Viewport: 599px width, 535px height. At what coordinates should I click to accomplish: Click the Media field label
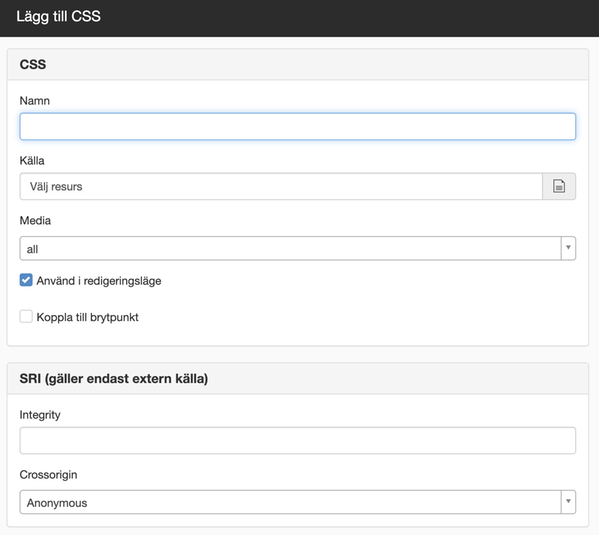[x=35, y=220]
